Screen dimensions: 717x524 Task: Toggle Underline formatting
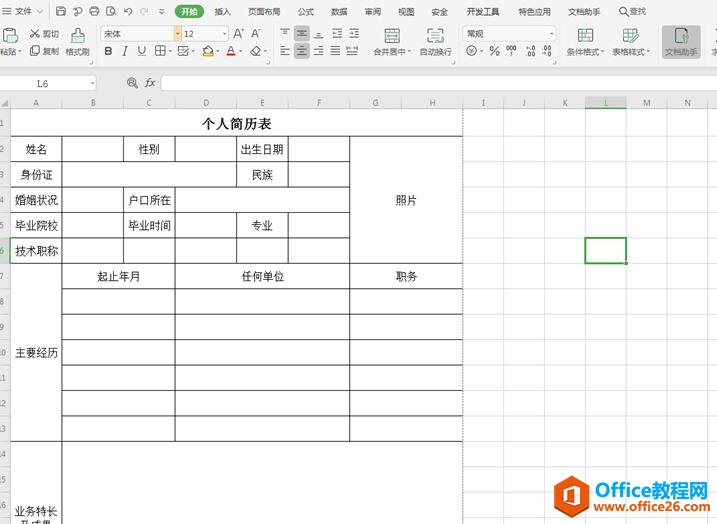pos(142,51)
